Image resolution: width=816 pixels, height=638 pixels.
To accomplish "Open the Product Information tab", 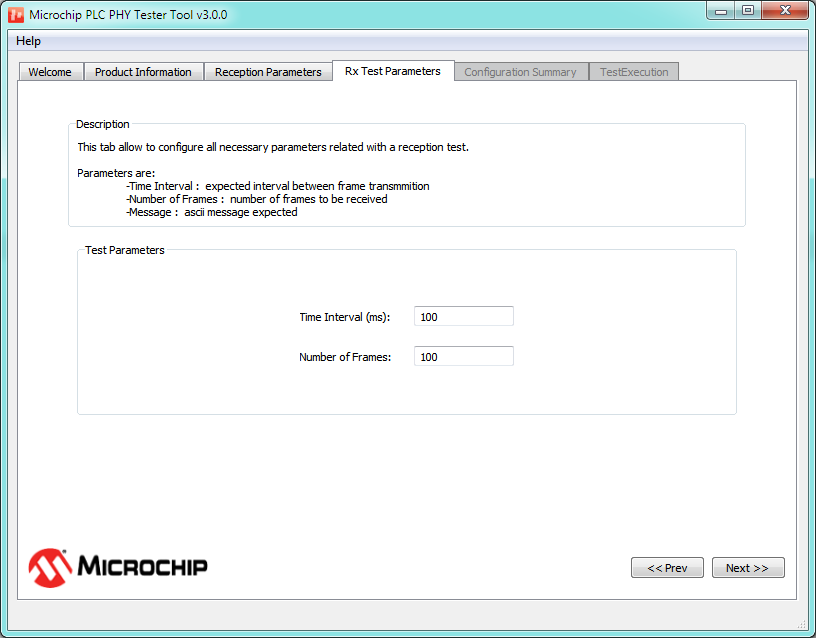I will [x=143, y=72].
